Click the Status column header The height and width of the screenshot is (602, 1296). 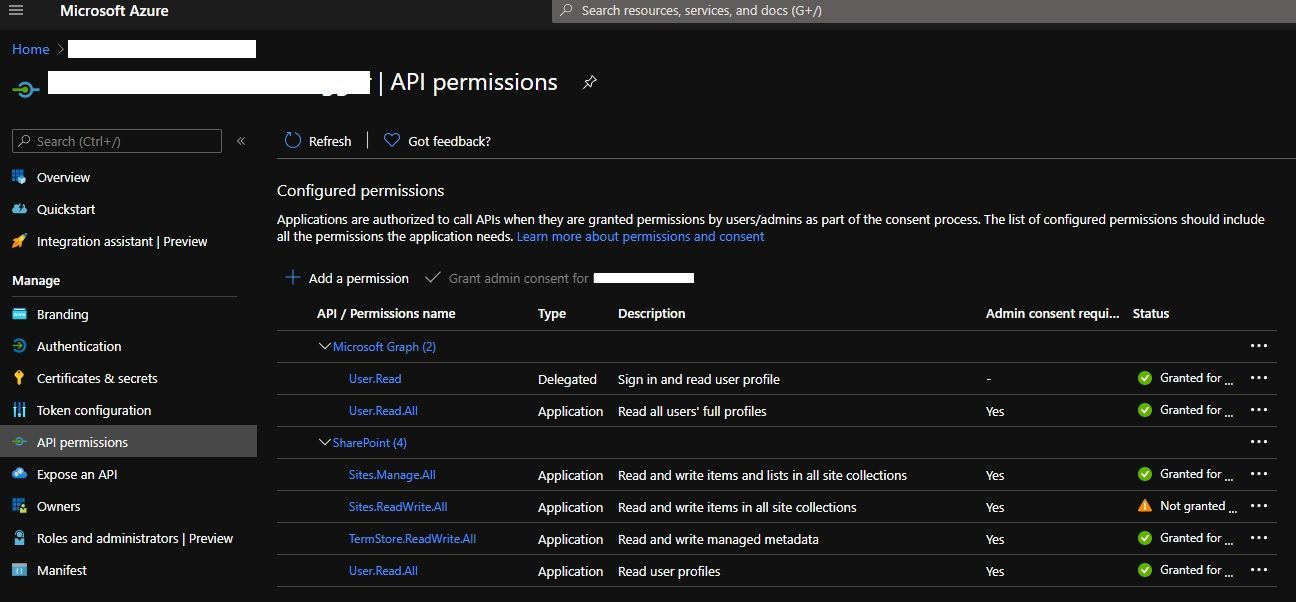point(1151,313)
